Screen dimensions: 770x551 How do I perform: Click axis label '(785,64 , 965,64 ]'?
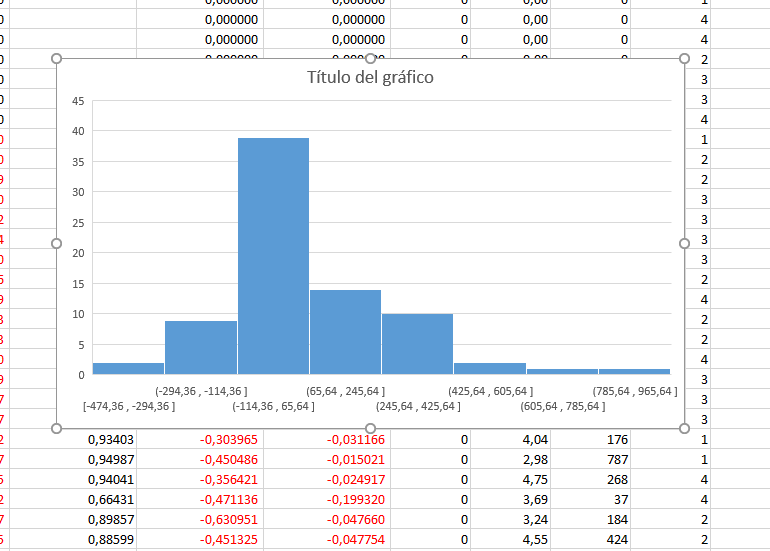click(635, 391)
